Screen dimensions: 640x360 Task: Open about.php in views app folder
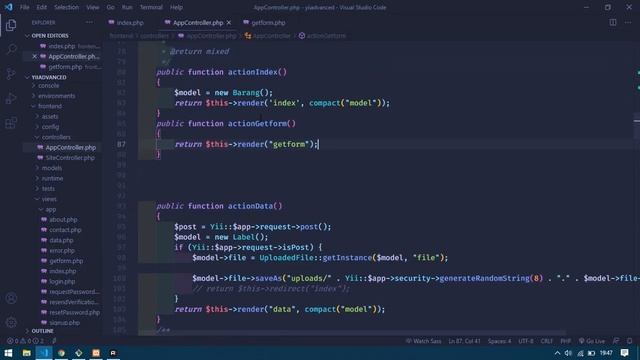[x=63, y=220]
